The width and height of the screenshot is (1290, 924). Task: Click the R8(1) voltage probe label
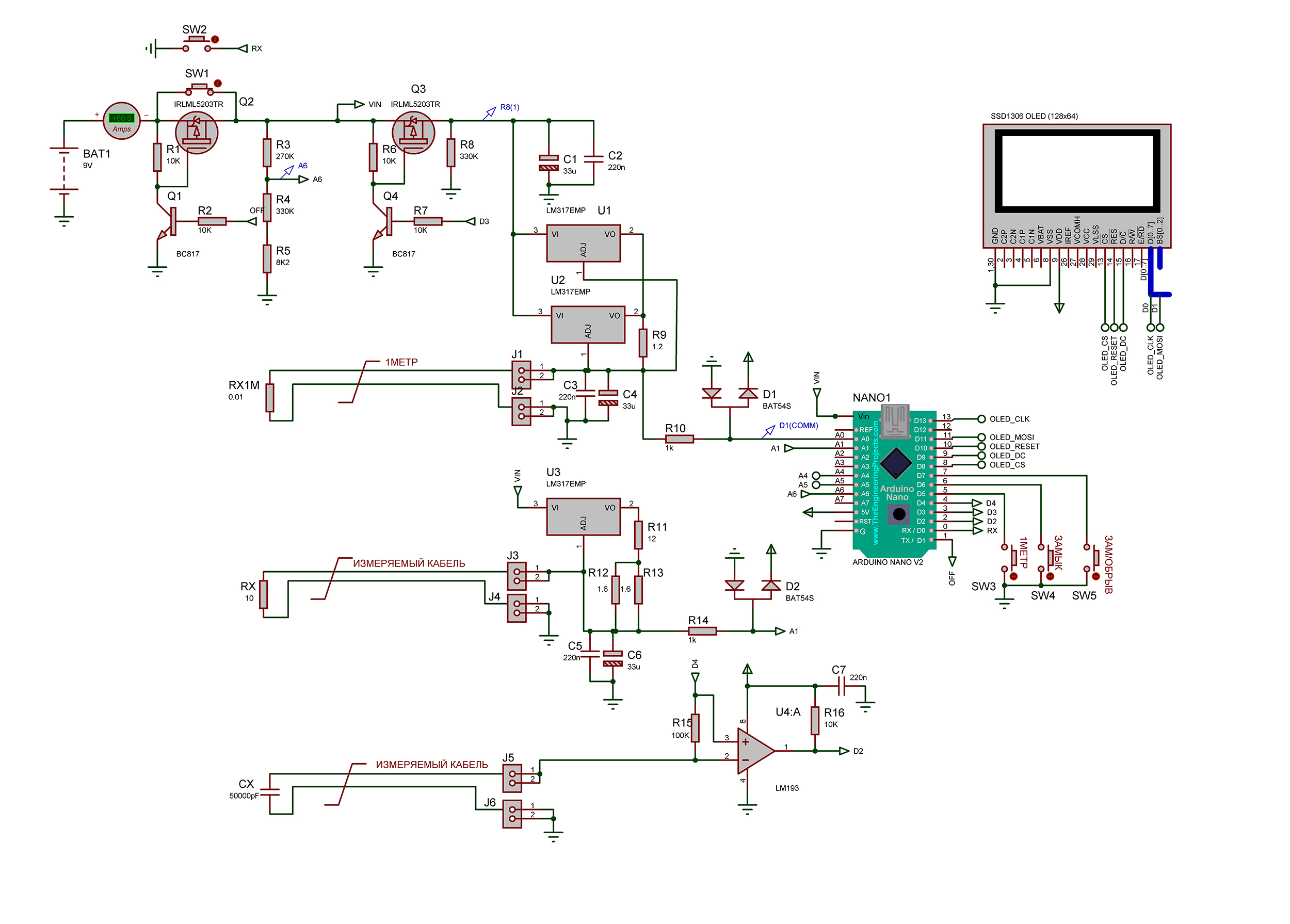coord(510,107)
